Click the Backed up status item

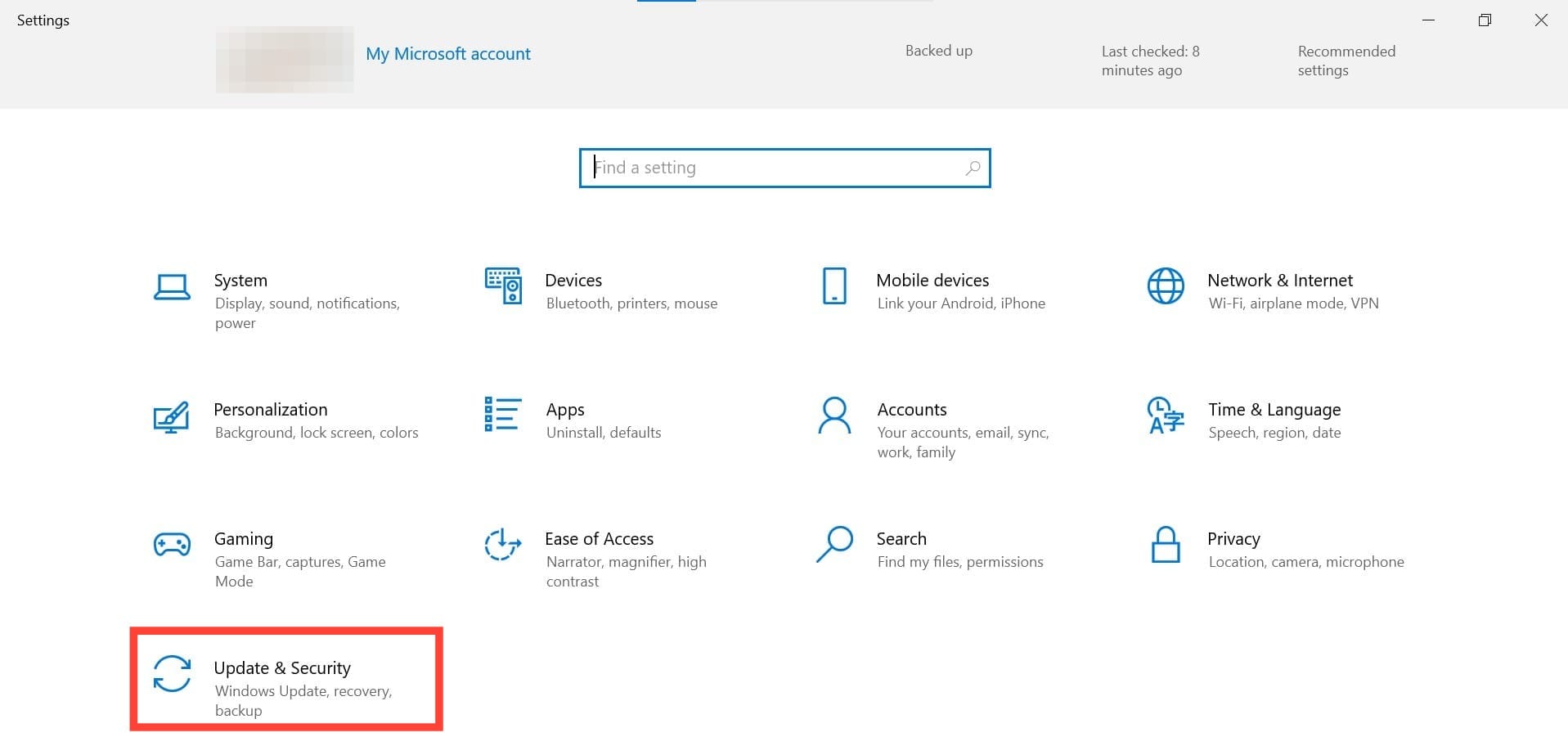(x=938, y=51)
